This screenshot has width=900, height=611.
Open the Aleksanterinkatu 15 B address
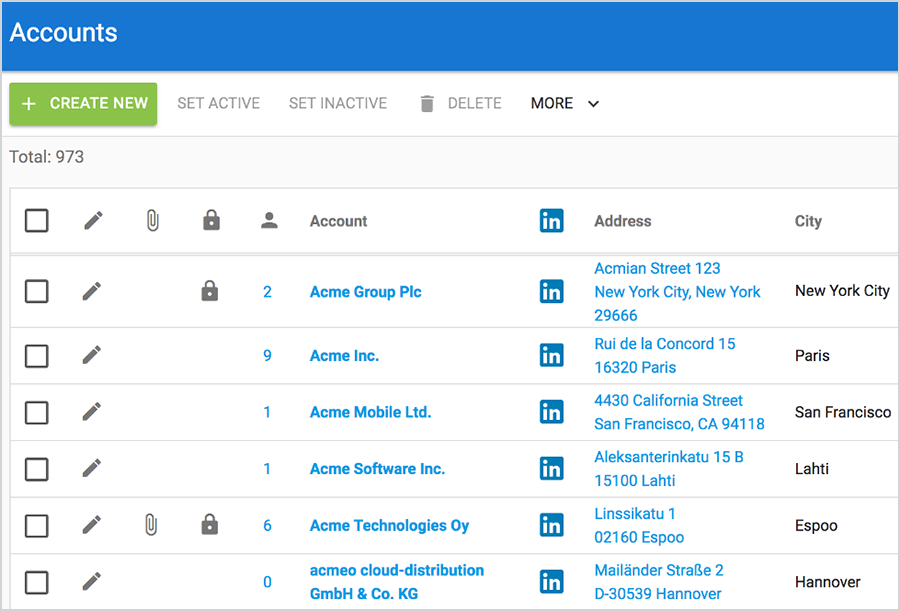coord(669,469)
